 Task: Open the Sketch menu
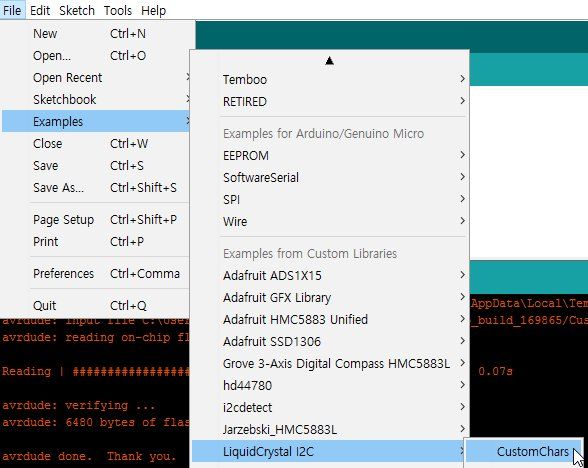(77, 10)
